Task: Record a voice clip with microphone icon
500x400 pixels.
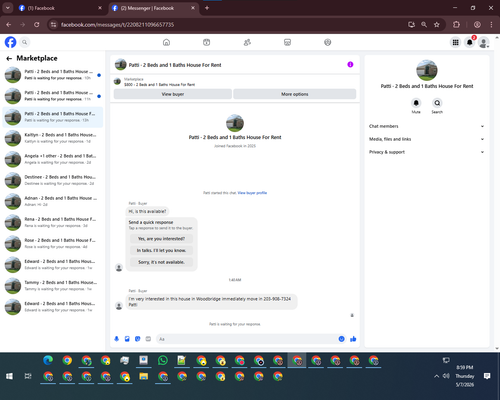Action: click(117, 339)
